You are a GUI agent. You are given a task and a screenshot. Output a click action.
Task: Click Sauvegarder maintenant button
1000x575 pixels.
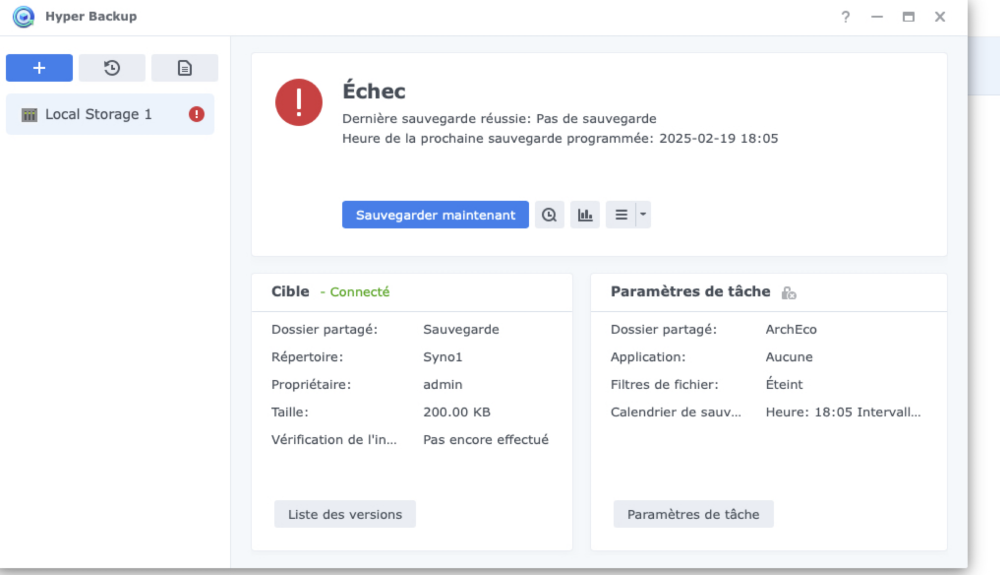click(435, 215)
